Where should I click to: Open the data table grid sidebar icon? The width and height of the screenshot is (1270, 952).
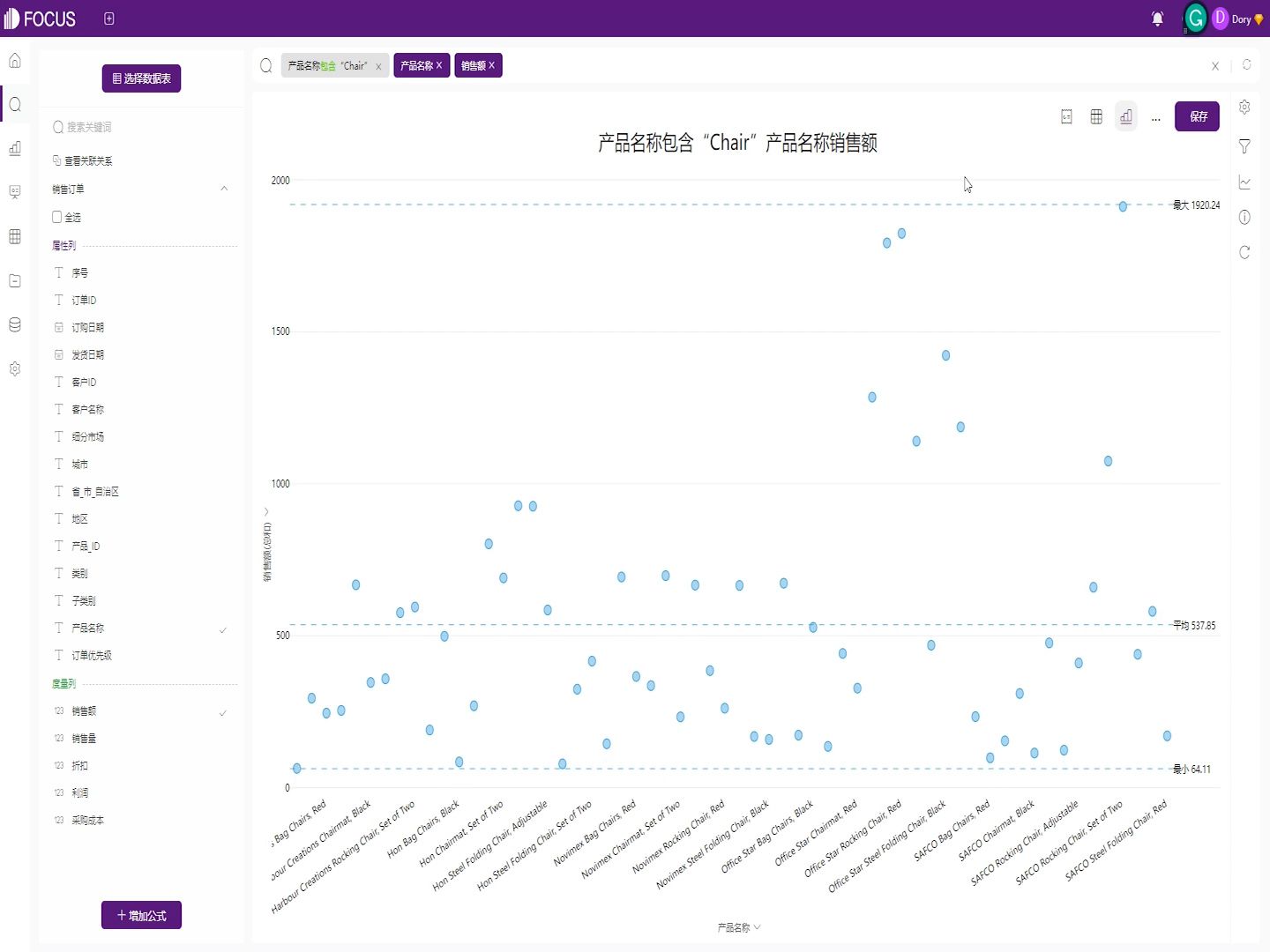15,236
